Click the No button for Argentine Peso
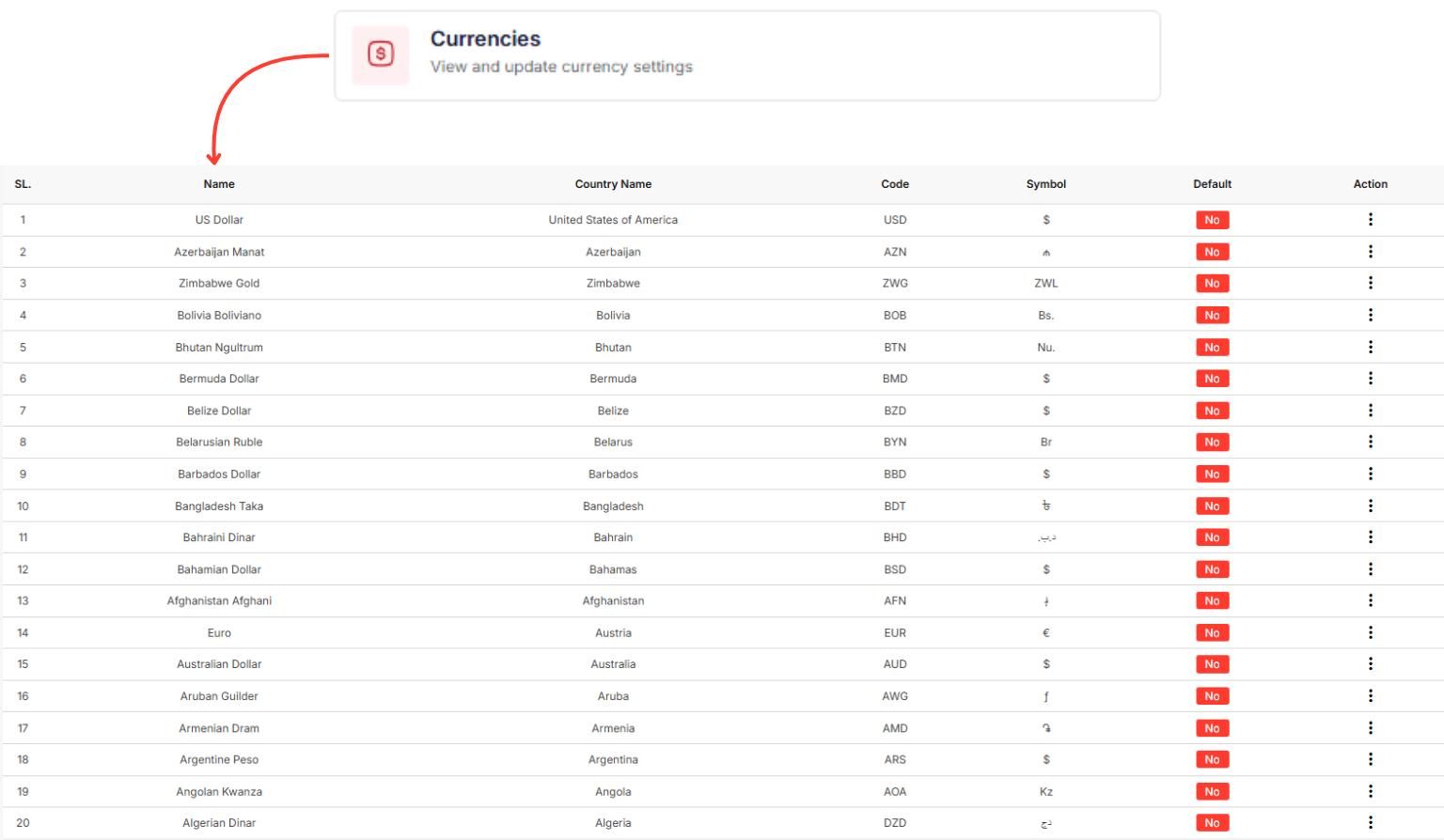Screen dimensions: 1444x840 1212,759
